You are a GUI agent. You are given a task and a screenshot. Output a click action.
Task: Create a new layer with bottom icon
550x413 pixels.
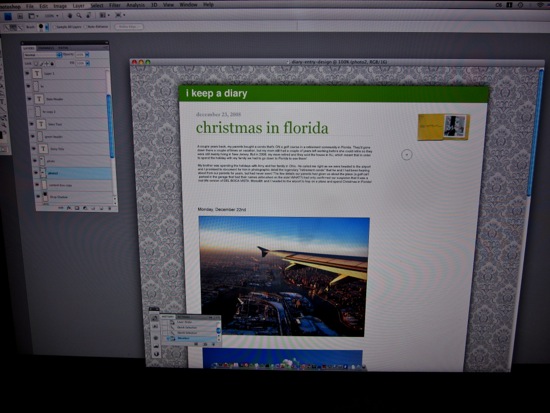pos(101,208)
